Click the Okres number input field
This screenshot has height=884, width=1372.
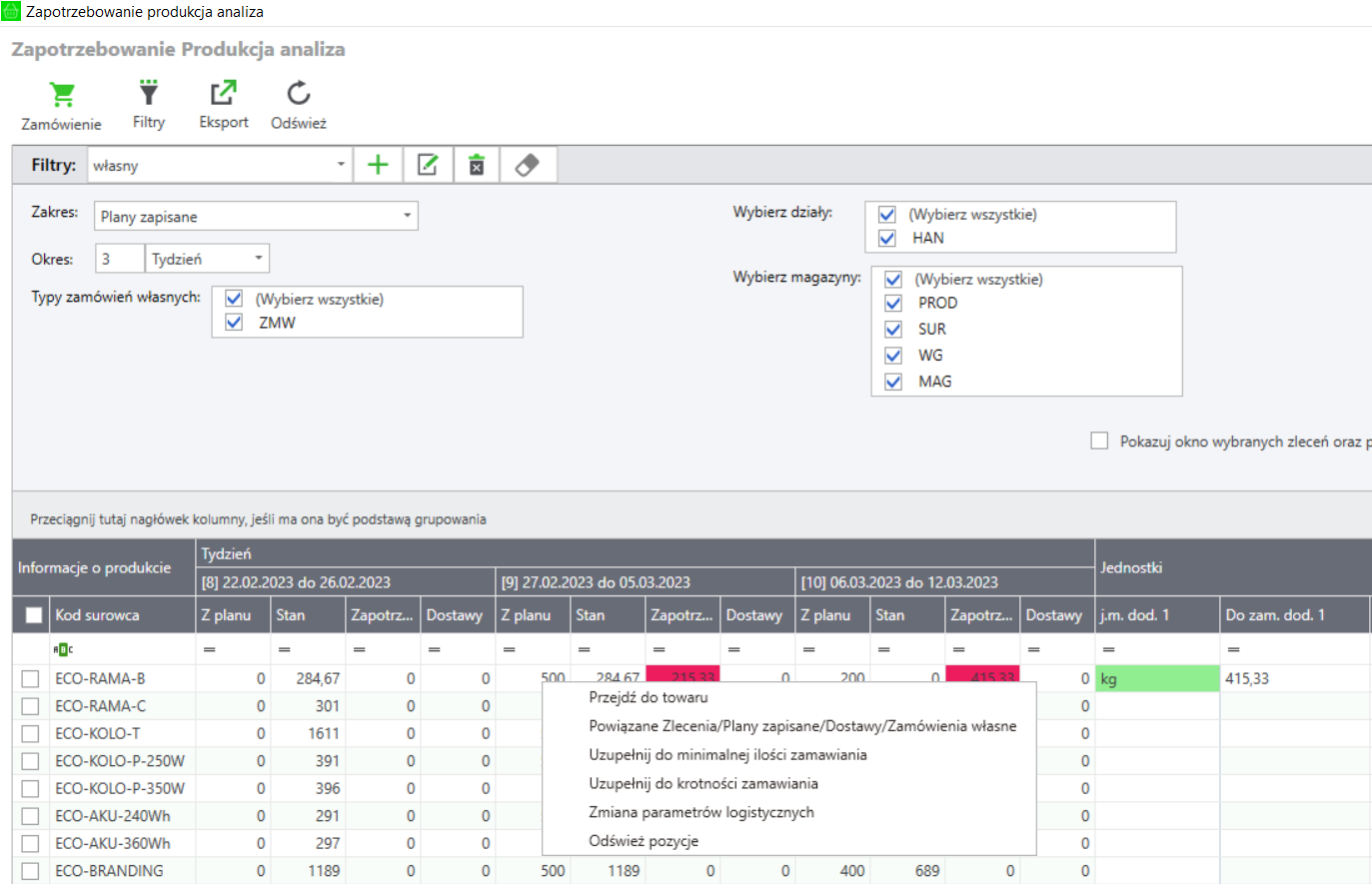click(x=119, y=259)
